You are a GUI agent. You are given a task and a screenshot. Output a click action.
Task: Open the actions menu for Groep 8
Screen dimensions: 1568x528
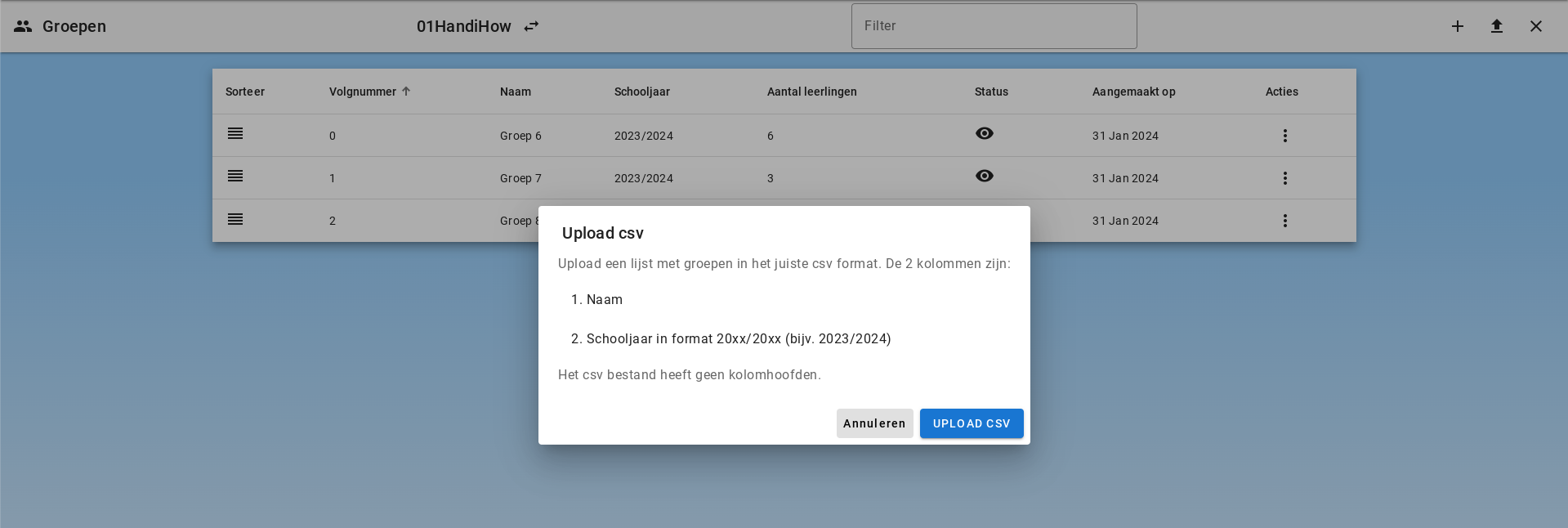pos(1284,221)
